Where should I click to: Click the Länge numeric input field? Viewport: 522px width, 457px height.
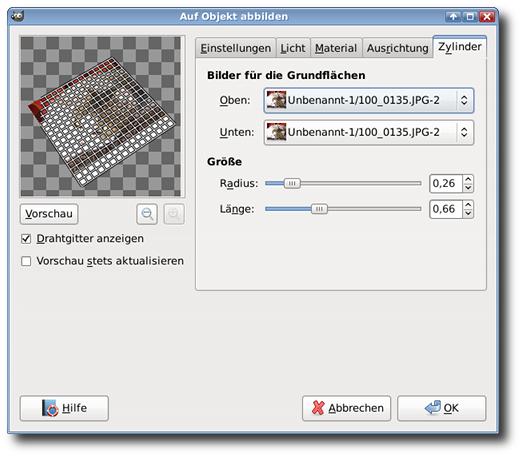coord(446,209)
